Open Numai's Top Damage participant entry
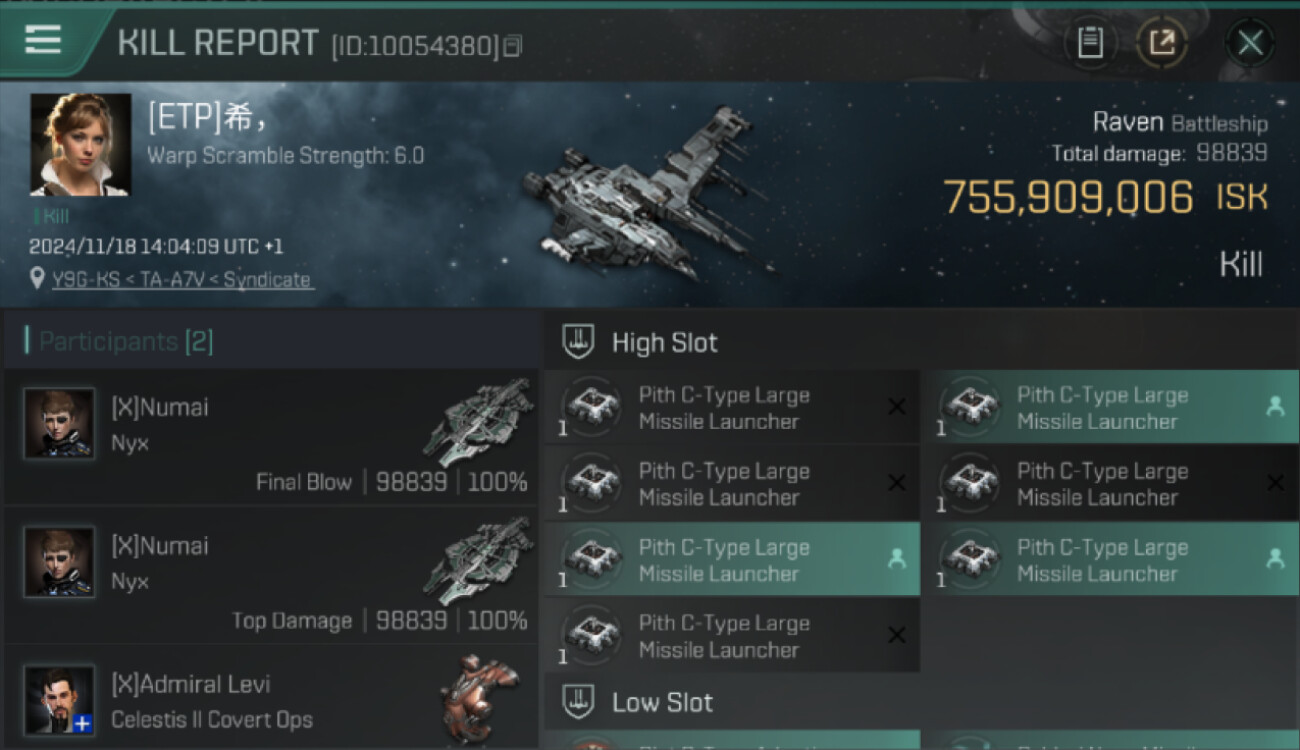1300x750 pixels. (x=270, y=576)
